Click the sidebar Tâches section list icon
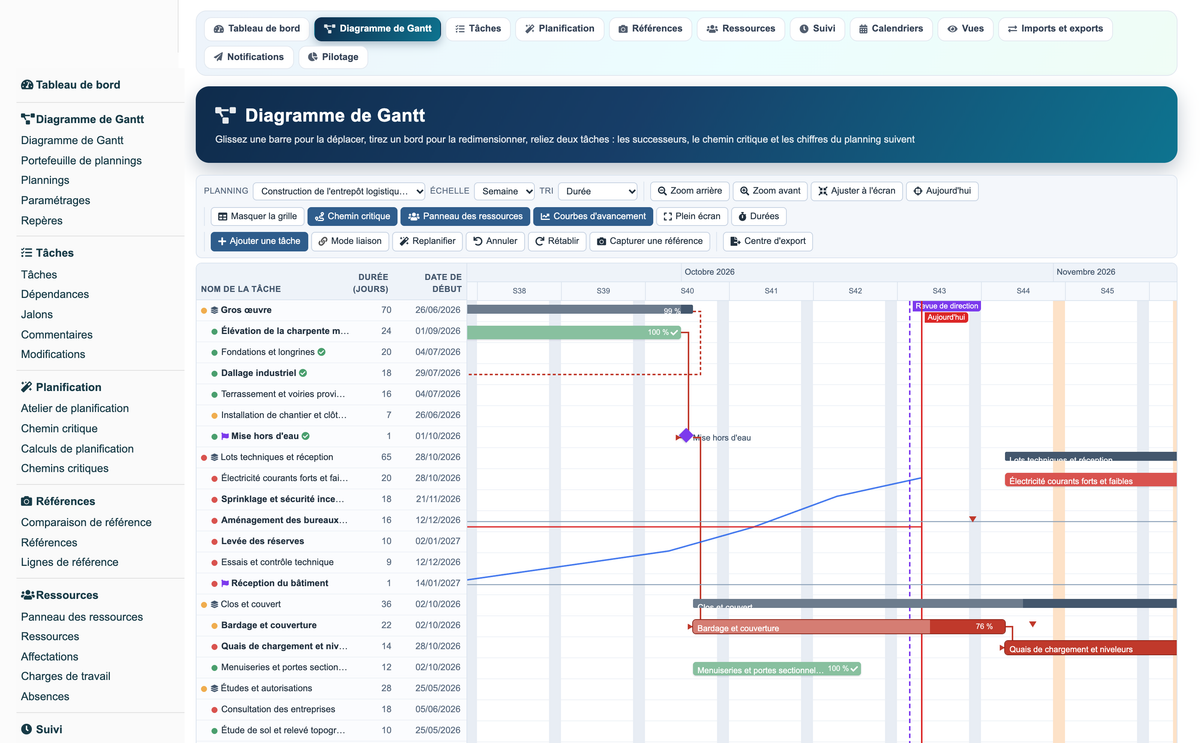This screenshot has height=743, width=1200. pos(27,253)
